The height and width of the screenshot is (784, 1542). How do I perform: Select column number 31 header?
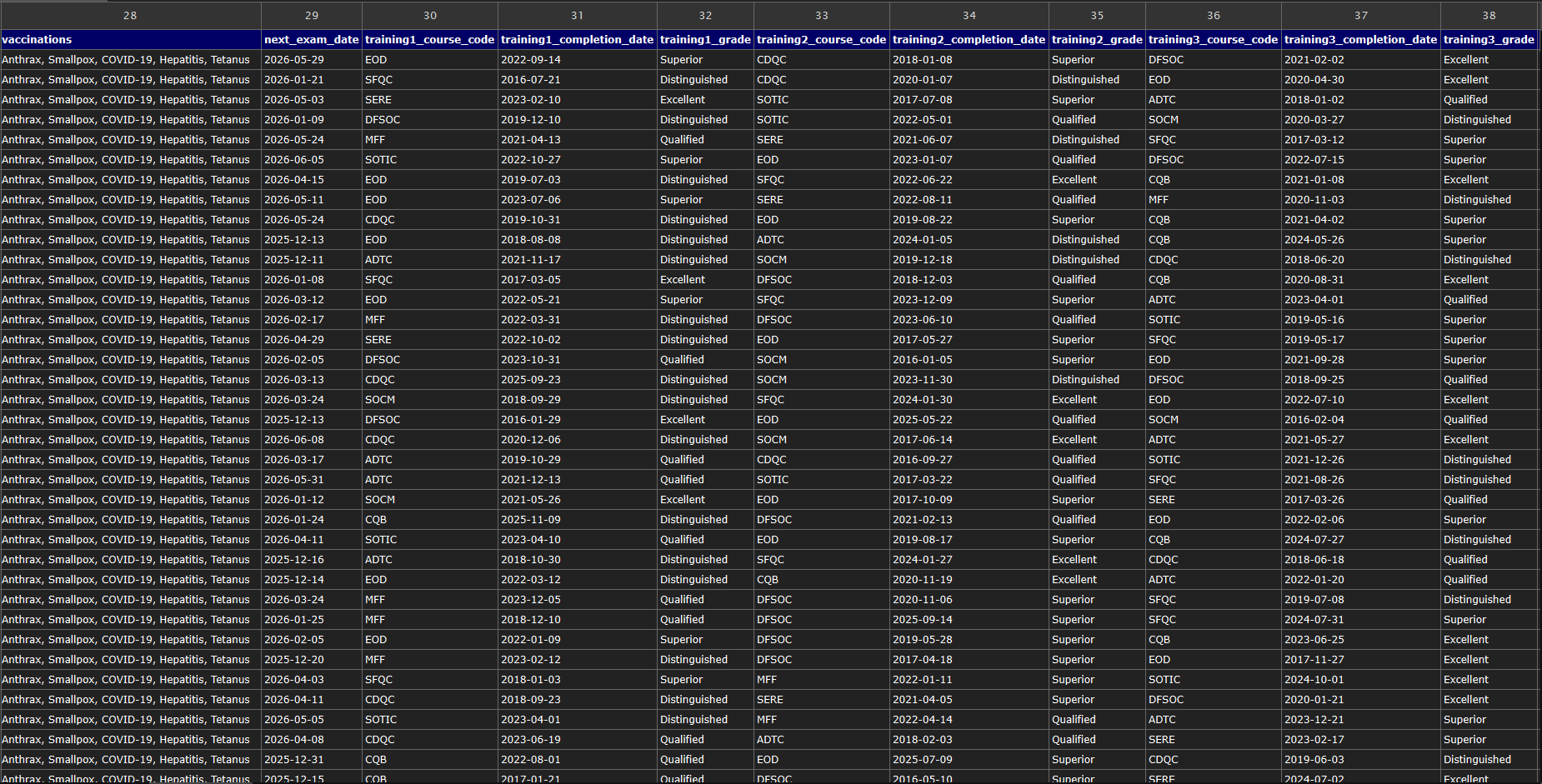point(577,15)
